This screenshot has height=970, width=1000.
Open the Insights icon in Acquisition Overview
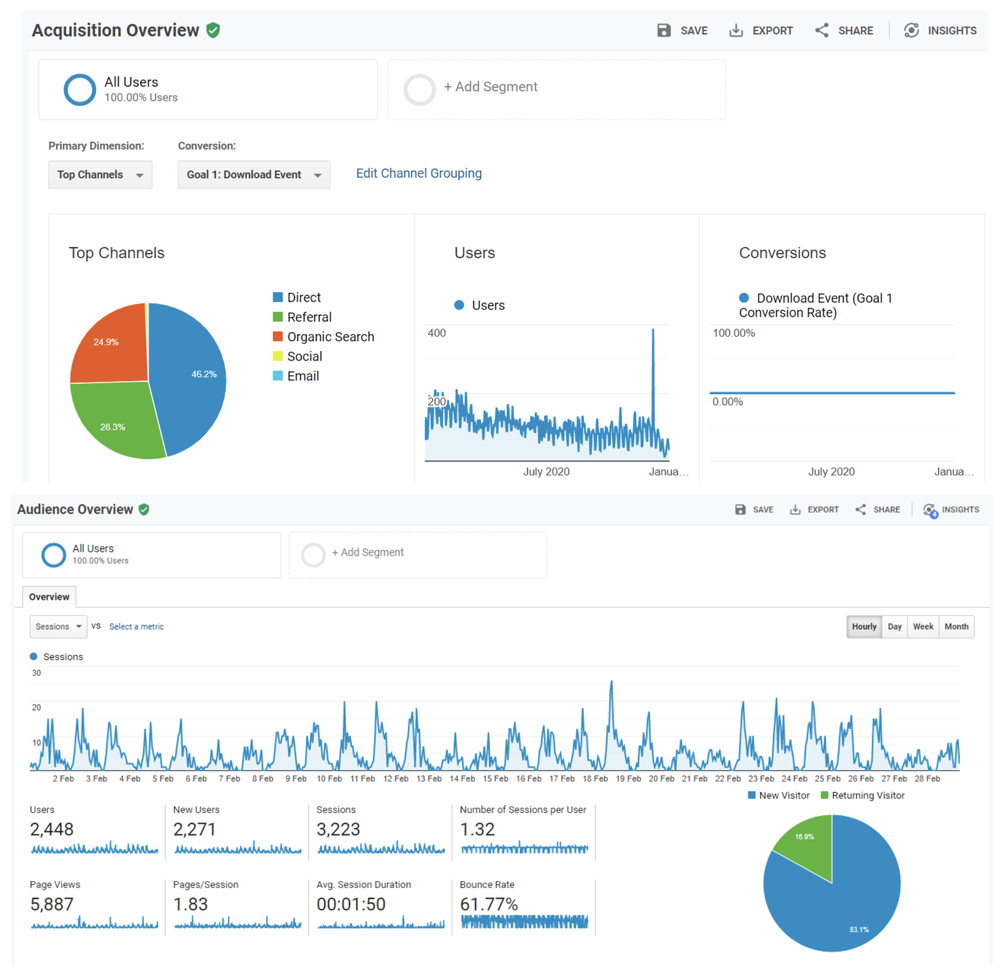(911, 30)
